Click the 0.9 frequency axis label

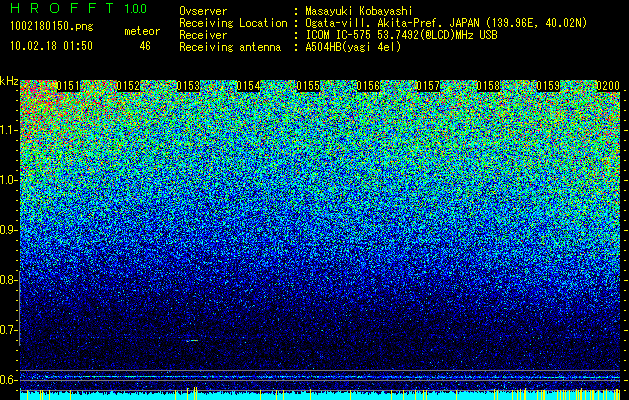click(x=9, y=230)
